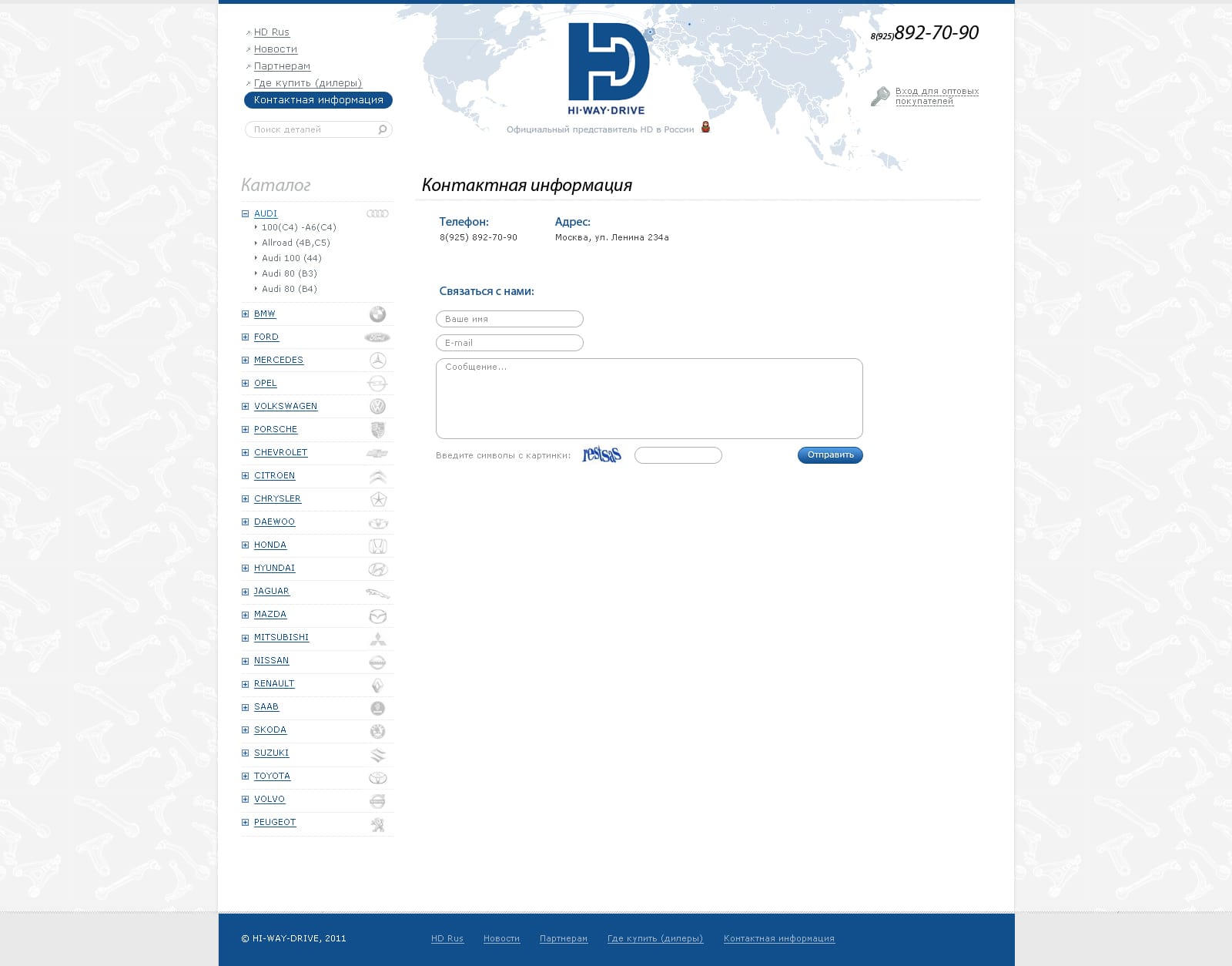Open footer Новости link
Image resolution: width=1232 pixels, height=966 pixels.
501,938
